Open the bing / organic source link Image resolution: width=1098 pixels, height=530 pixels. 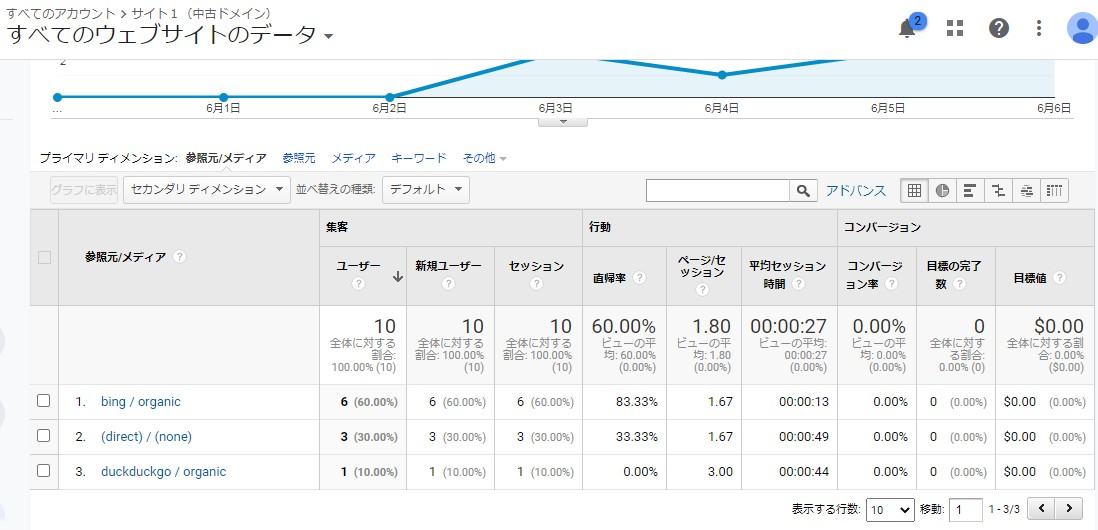coord(140,401)
